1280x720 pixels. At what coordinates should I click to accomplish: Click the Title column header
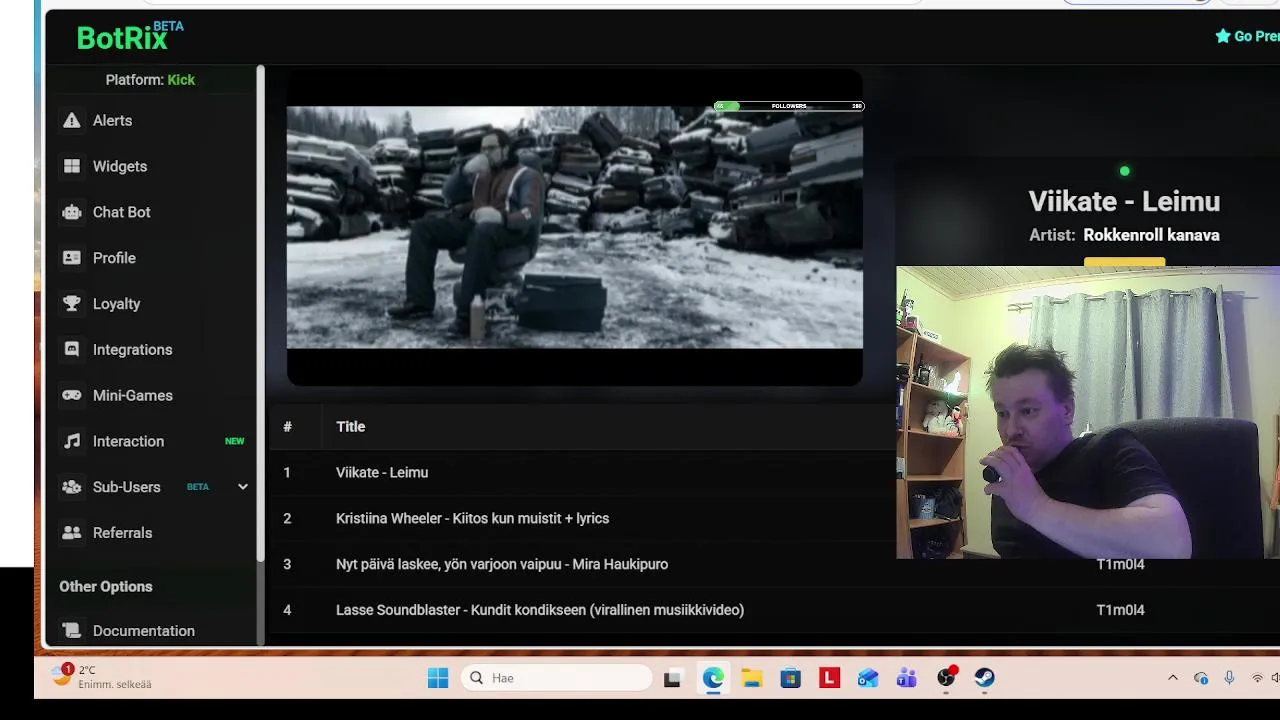pyautogui.click(x=350, y=426)
